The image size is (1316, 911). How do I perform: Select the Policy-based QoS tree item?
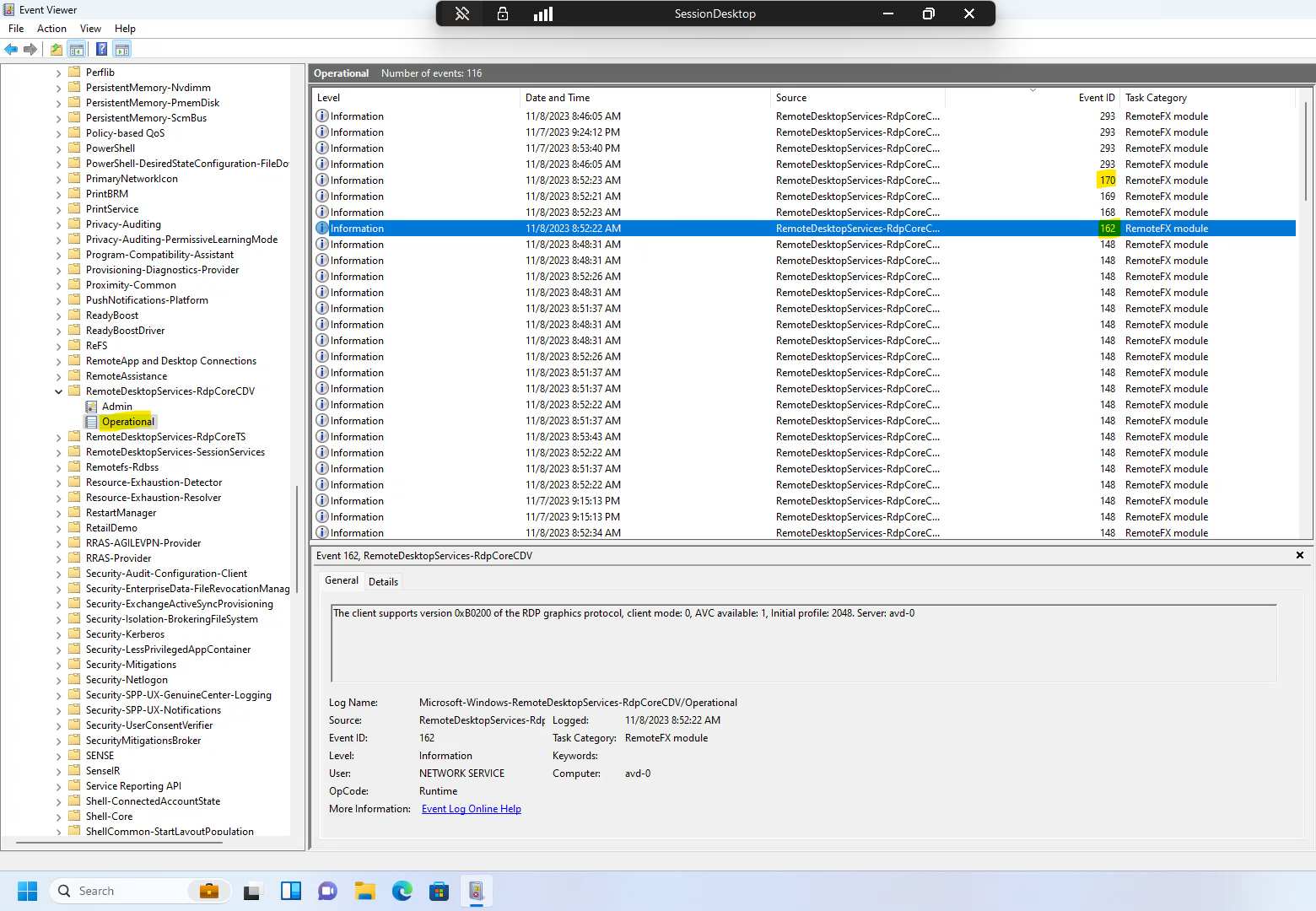pos(125,133)
